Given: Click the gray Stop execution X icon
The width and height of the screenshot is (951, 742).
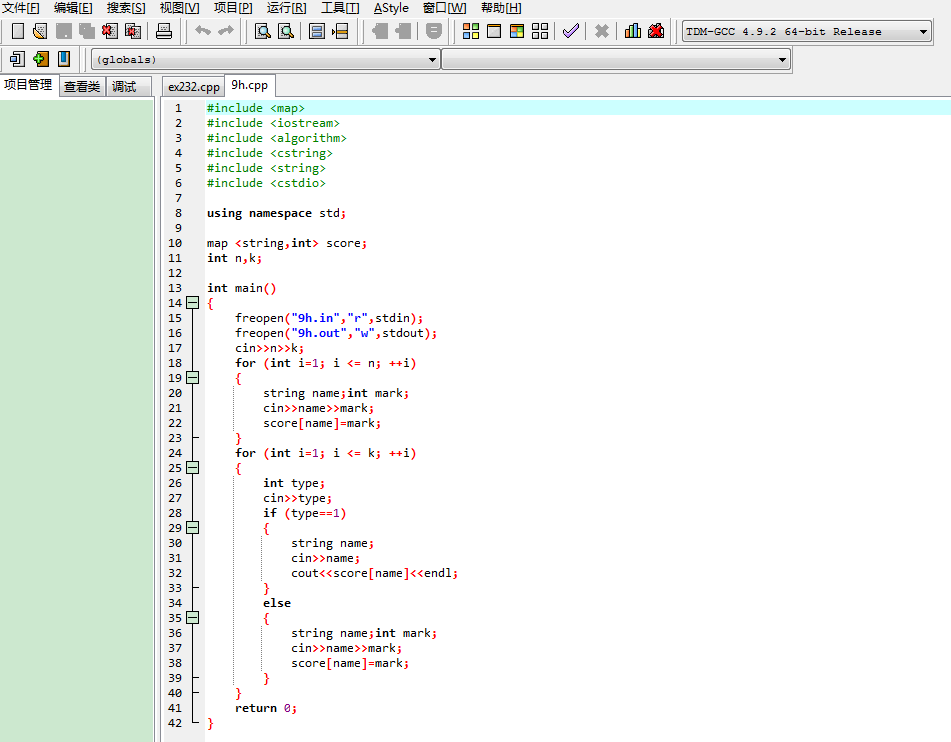Looking at the screenshot, I should 602,31.
